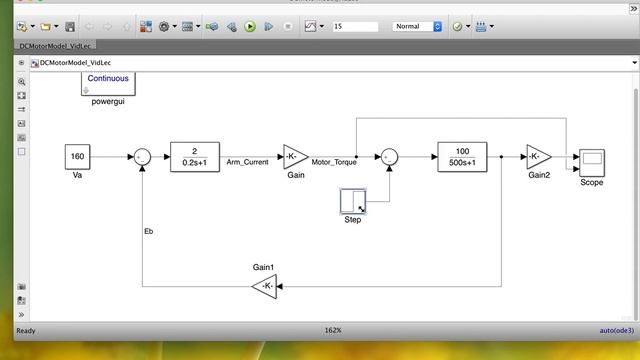Image resolution: width=640 pixels, height=360 pixels.
Task: Select the Gain1 feedback block
Action: click(x=264, y=287)
